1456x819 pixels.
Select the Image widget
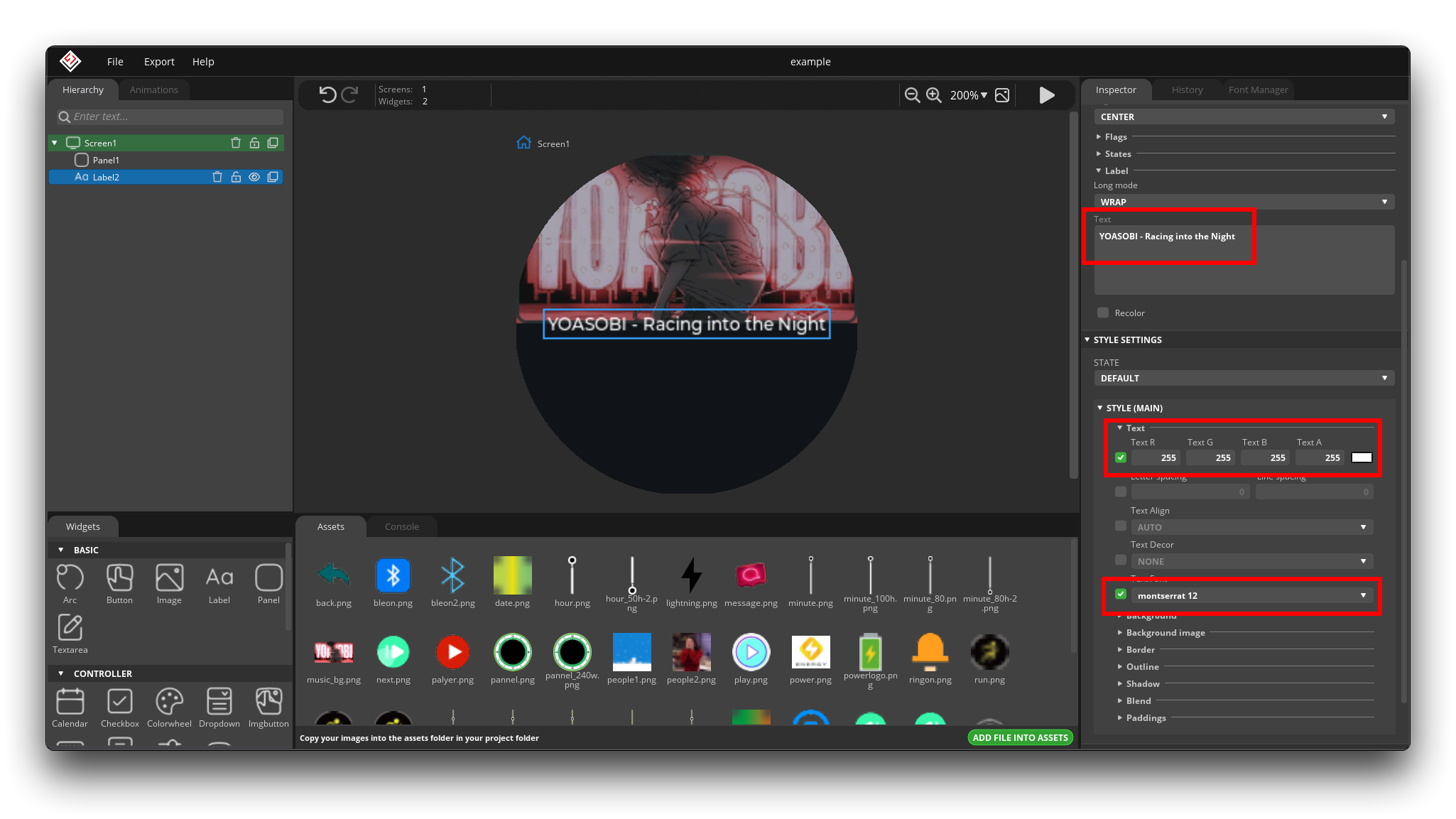click(169, 584)
